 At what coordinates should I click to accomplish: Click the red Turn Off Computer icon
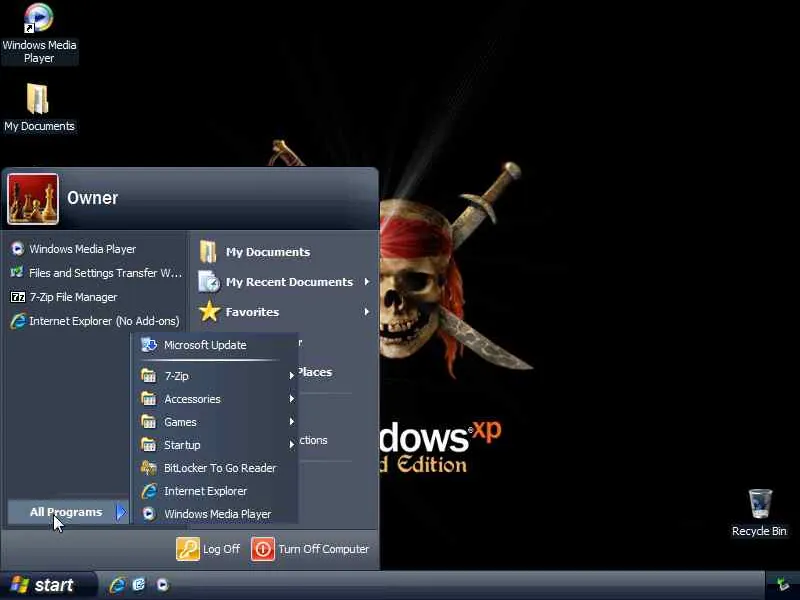(x=263, y=549)
